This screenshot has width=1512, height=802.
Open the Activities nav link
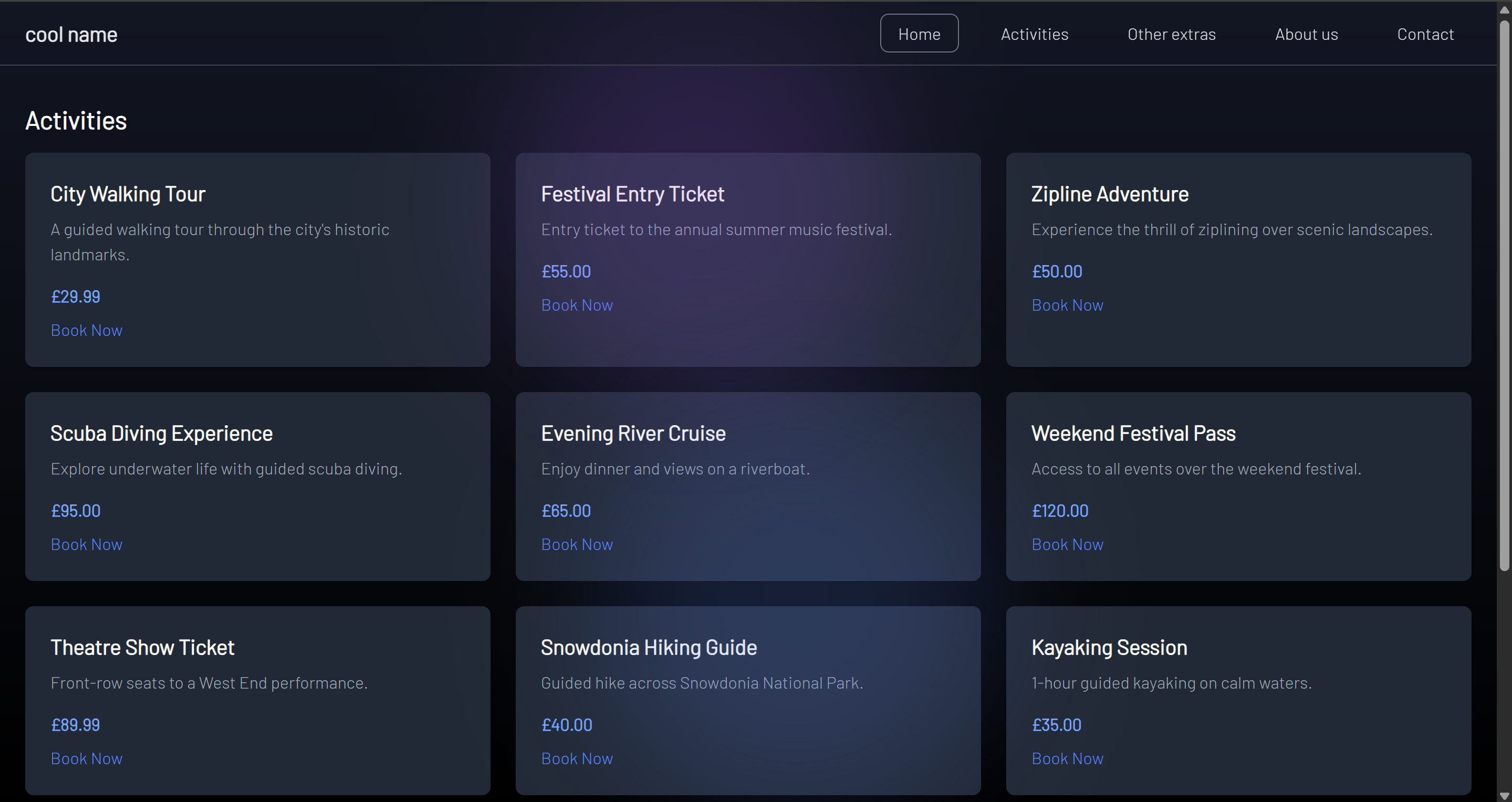(x=1034, y=34)
